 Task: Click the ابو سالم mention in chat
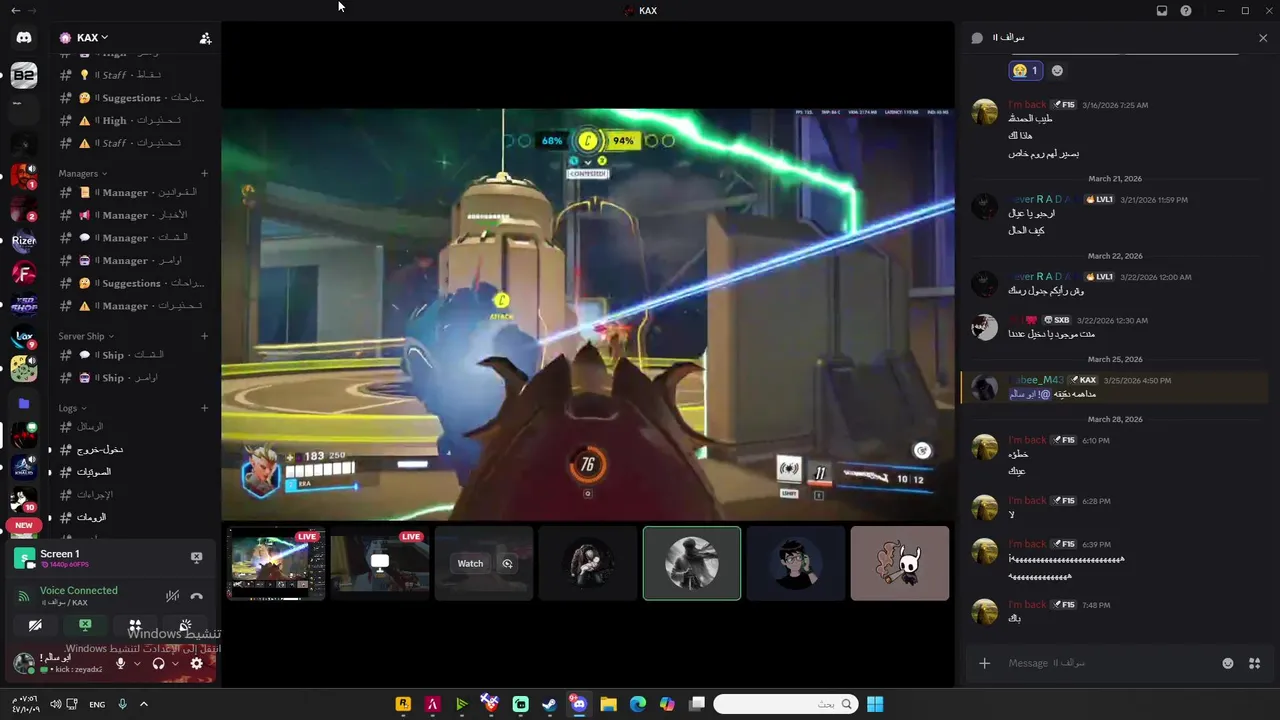tap(1029, 395)
